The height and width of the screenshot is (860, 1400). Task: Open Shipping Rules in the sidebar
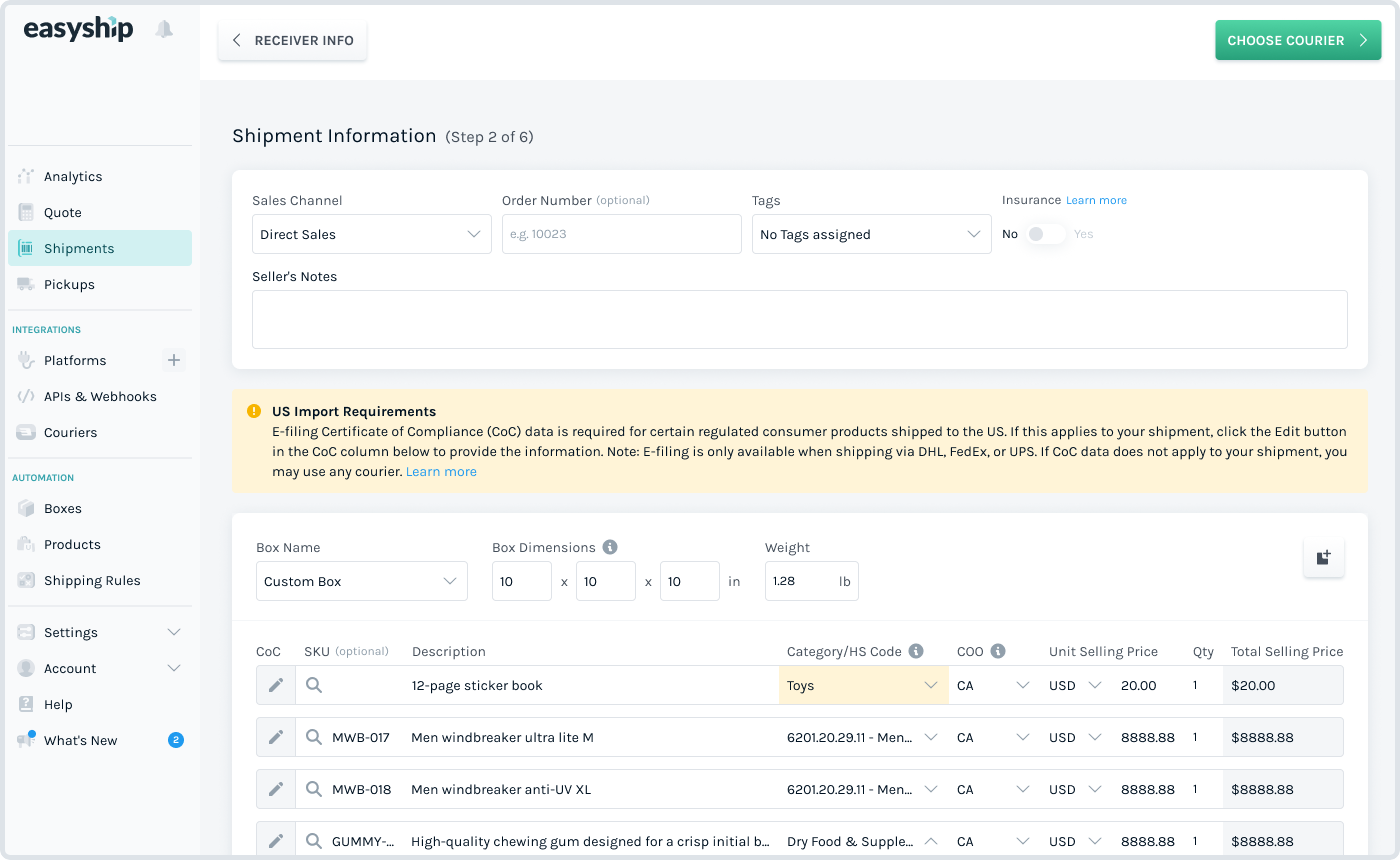point(100,580)
